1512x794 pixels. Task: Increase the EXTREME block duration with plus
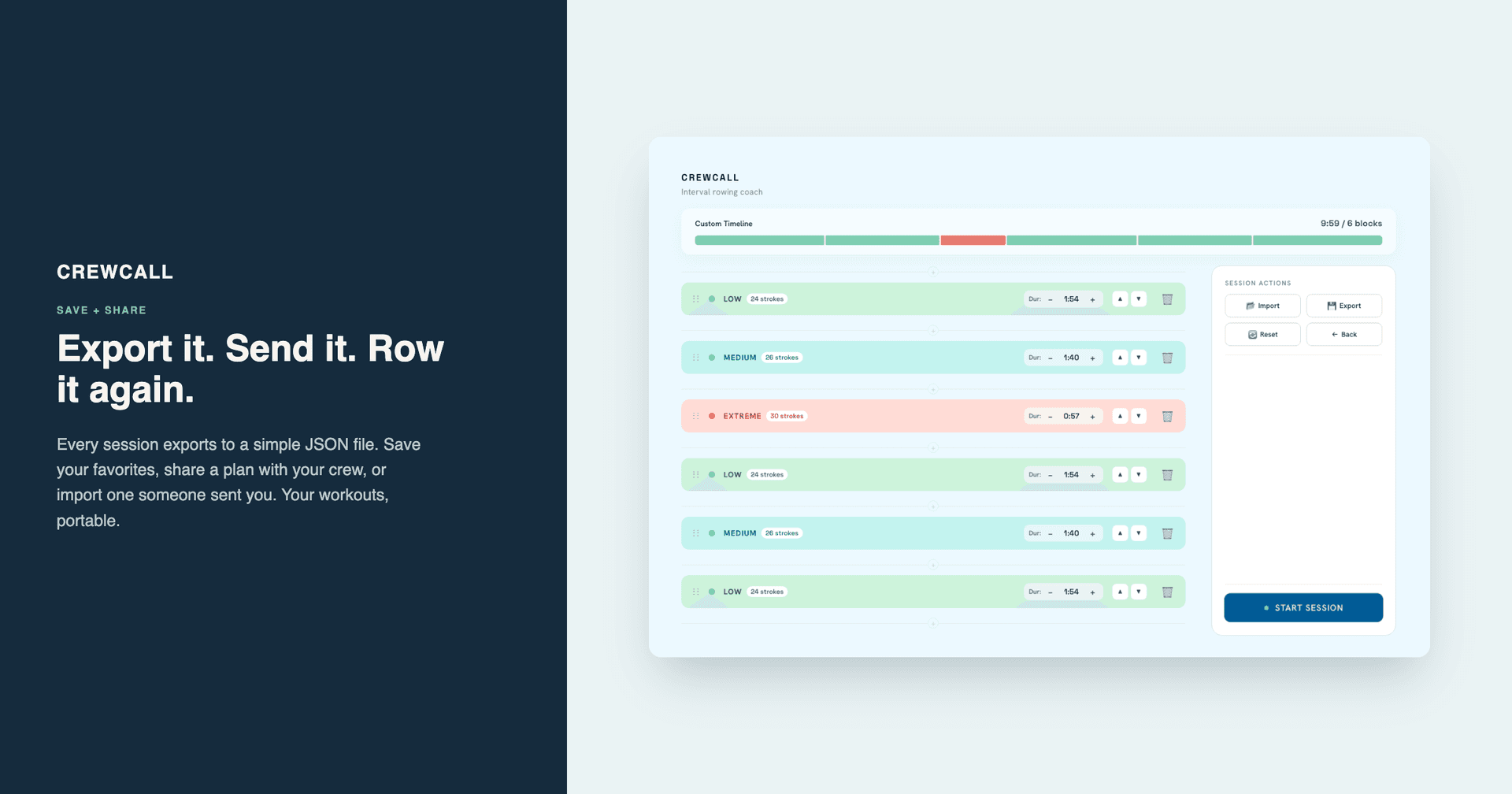click(x=1092, y=417)
